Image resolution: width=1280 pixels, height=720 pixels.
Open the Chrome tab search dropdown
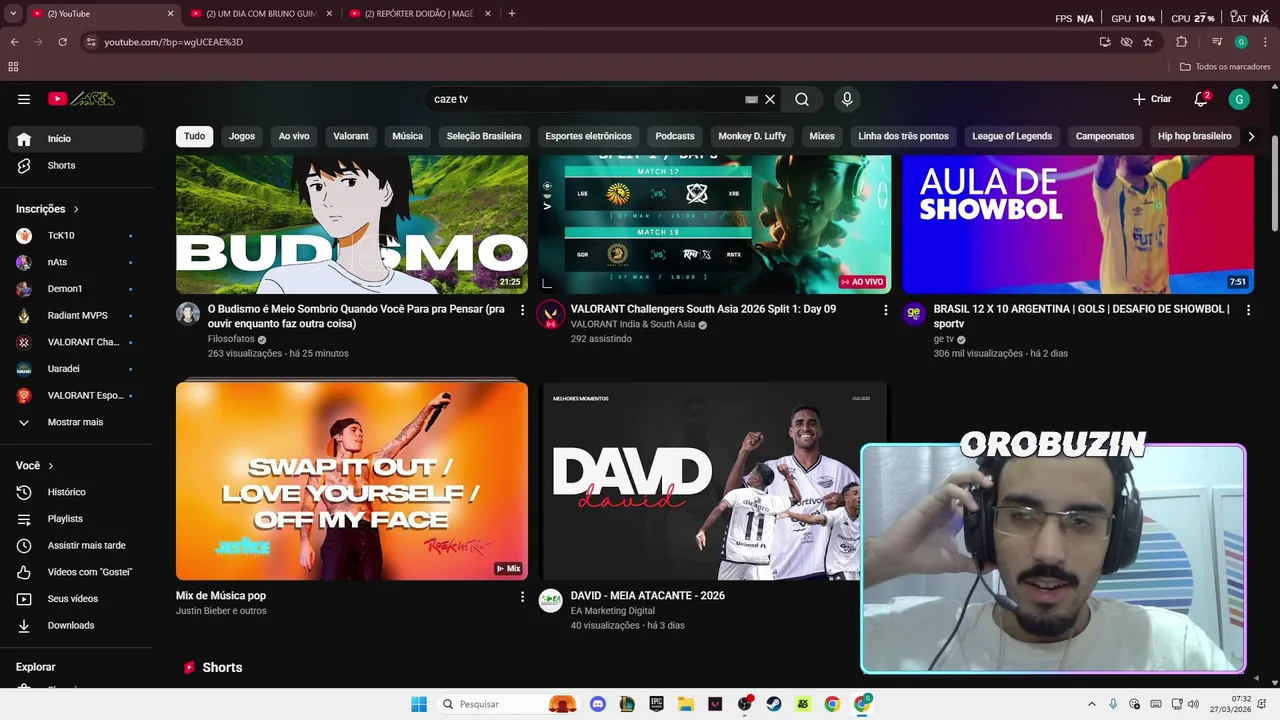[13, 13]
